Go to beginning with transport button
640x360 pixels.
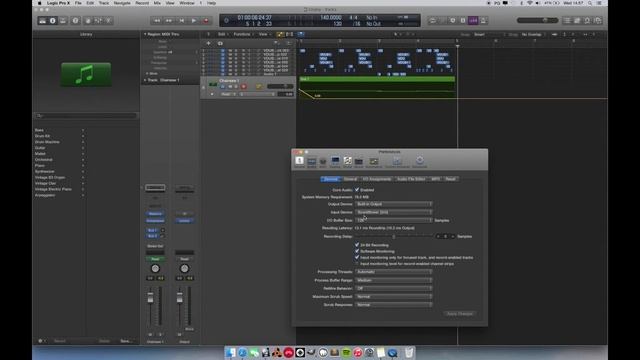(182, 20)
